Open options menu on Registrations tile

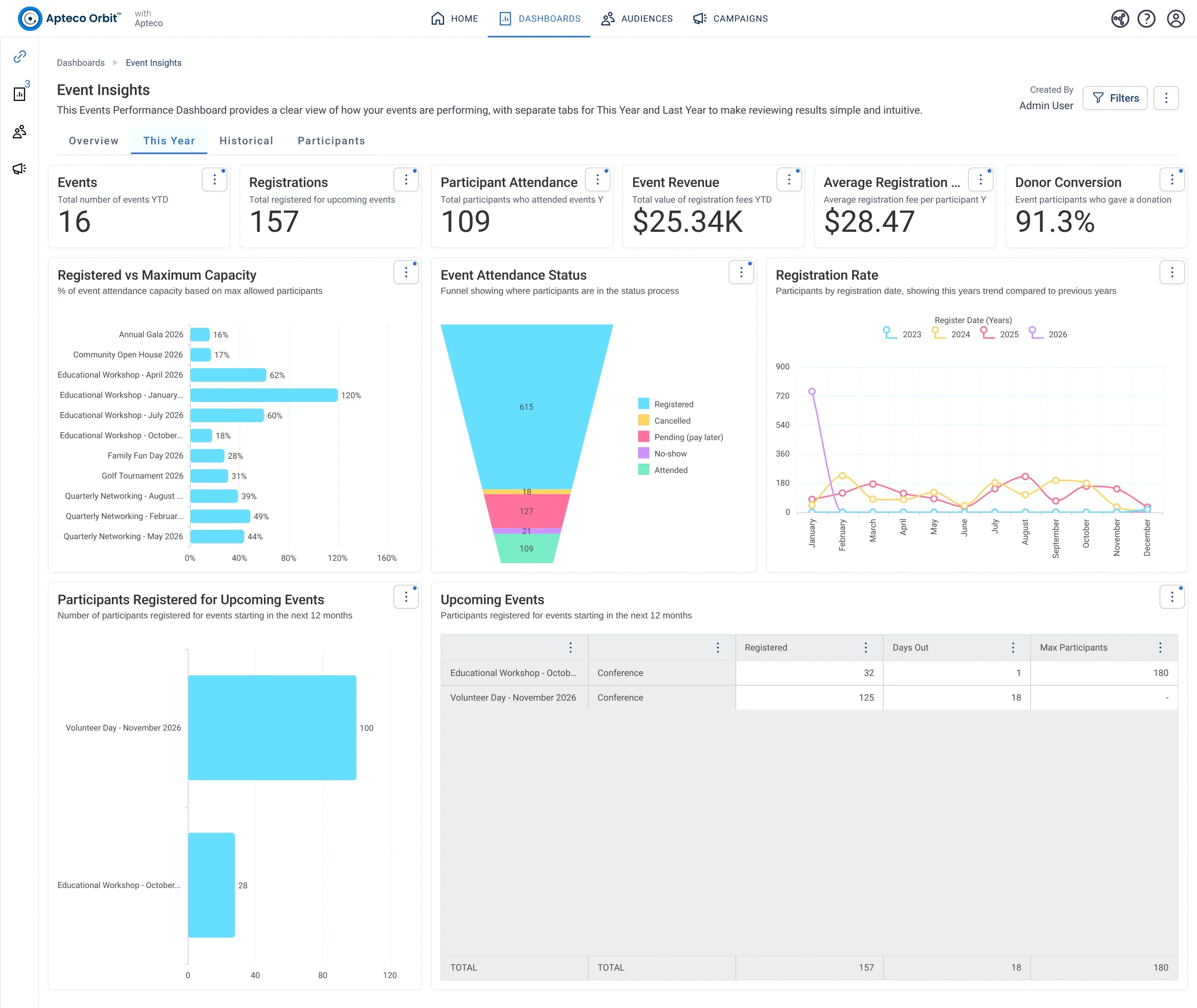click(406, 180)
